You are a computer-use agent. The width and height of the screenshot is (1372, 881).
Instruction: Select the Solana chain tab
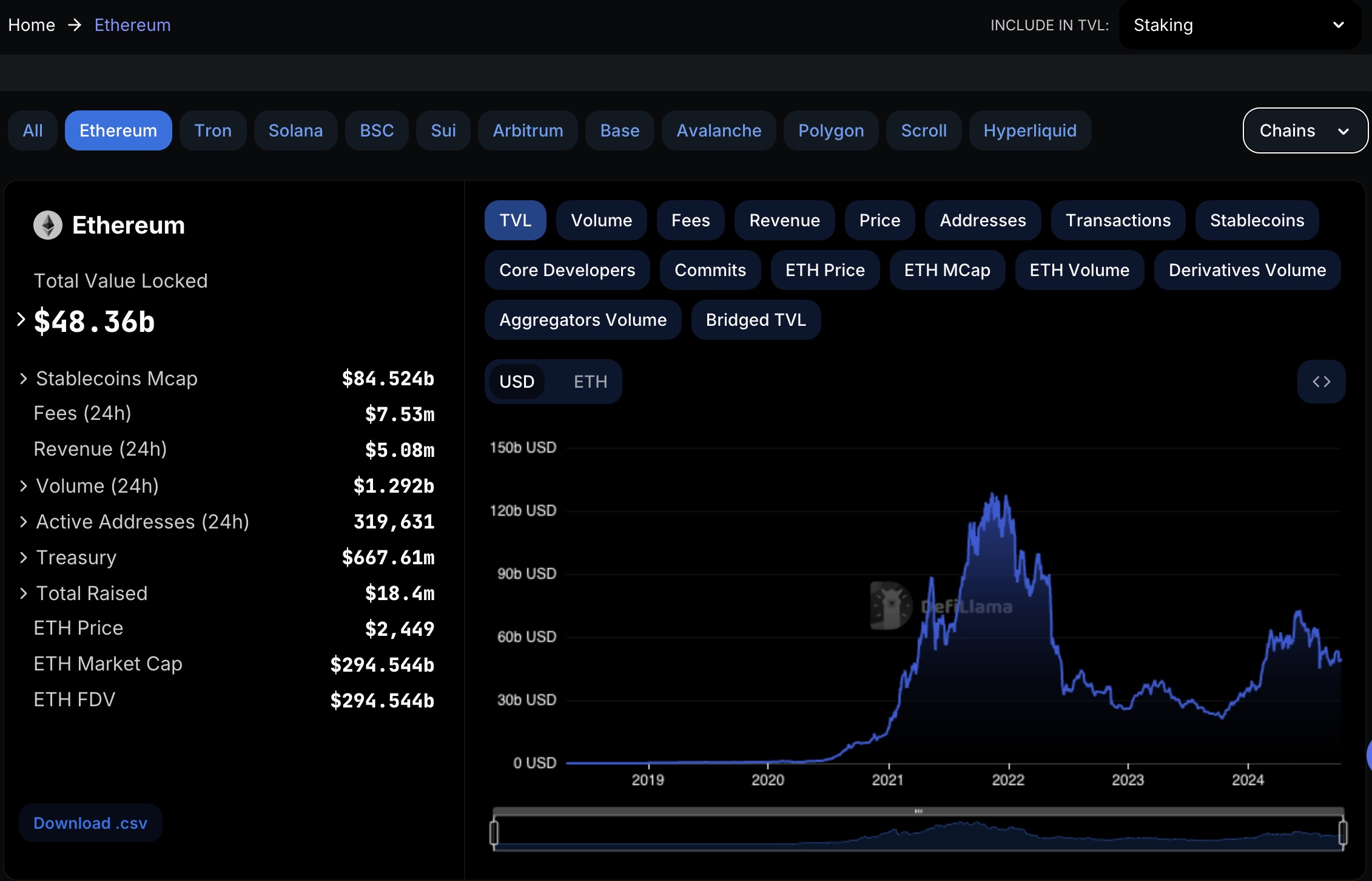[295, 130]
